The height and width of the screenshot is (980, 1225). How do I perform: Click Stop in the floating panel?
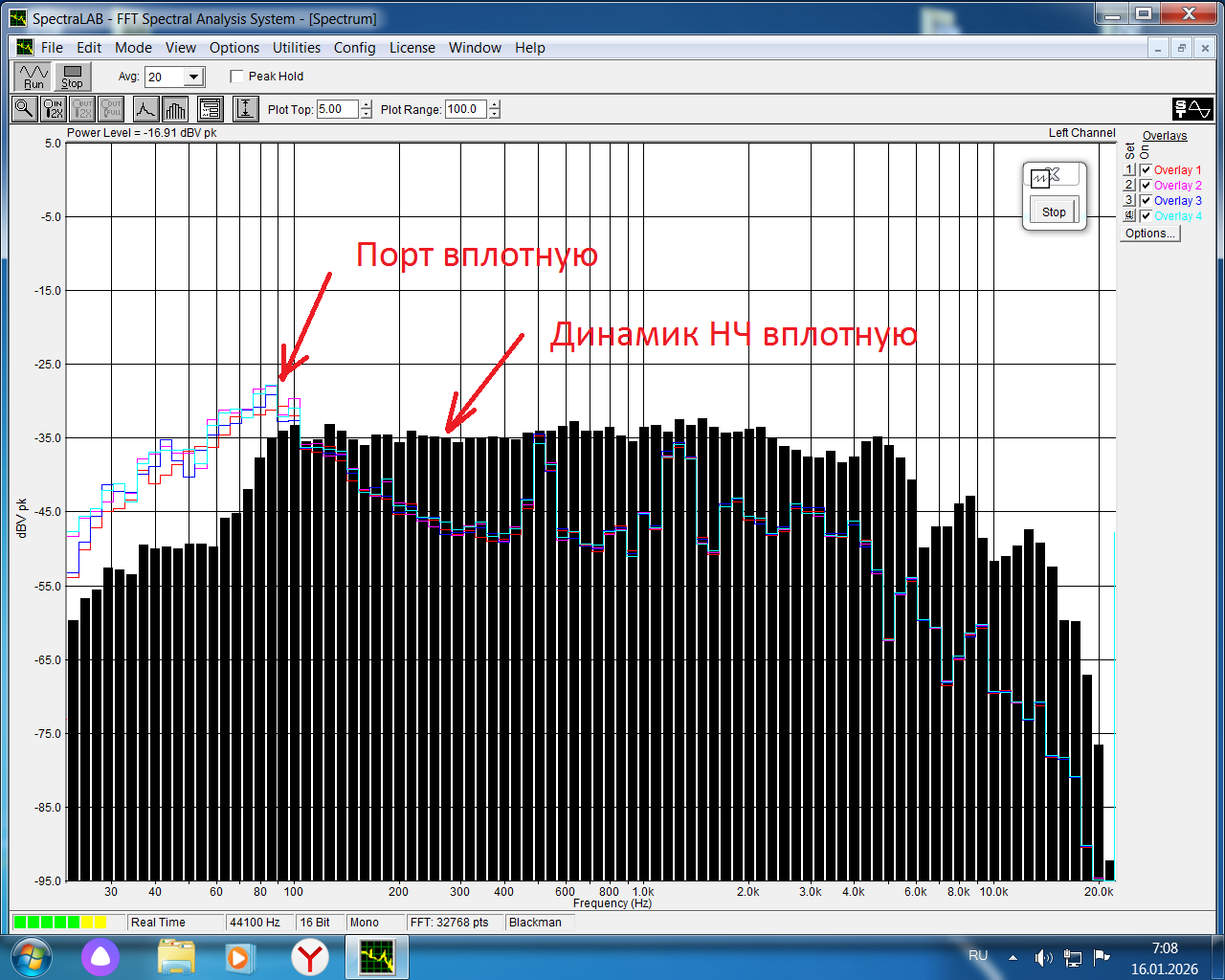[1054, 212]
